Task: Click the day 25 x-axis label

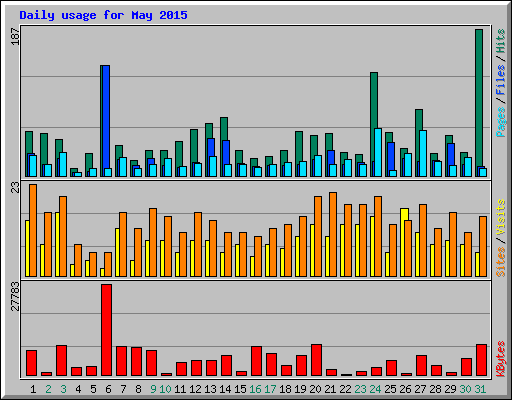Action: [x=390, y=389]
